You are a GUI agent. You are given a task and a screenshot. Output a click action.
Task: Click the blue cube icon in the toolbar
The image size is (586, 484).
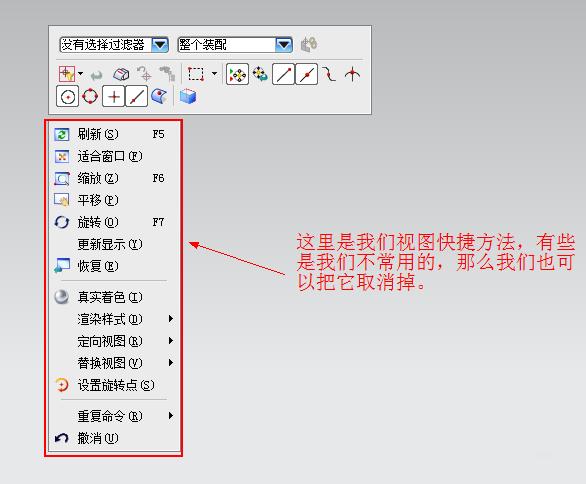tap(188, 96)
